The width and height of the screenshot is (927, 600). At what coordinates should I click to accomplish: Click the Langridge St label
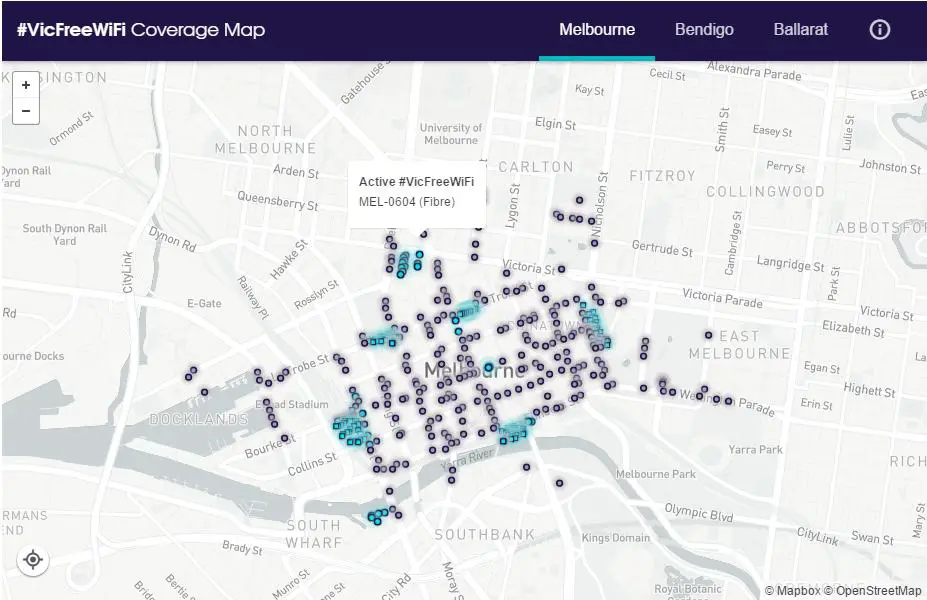[790, 263]
